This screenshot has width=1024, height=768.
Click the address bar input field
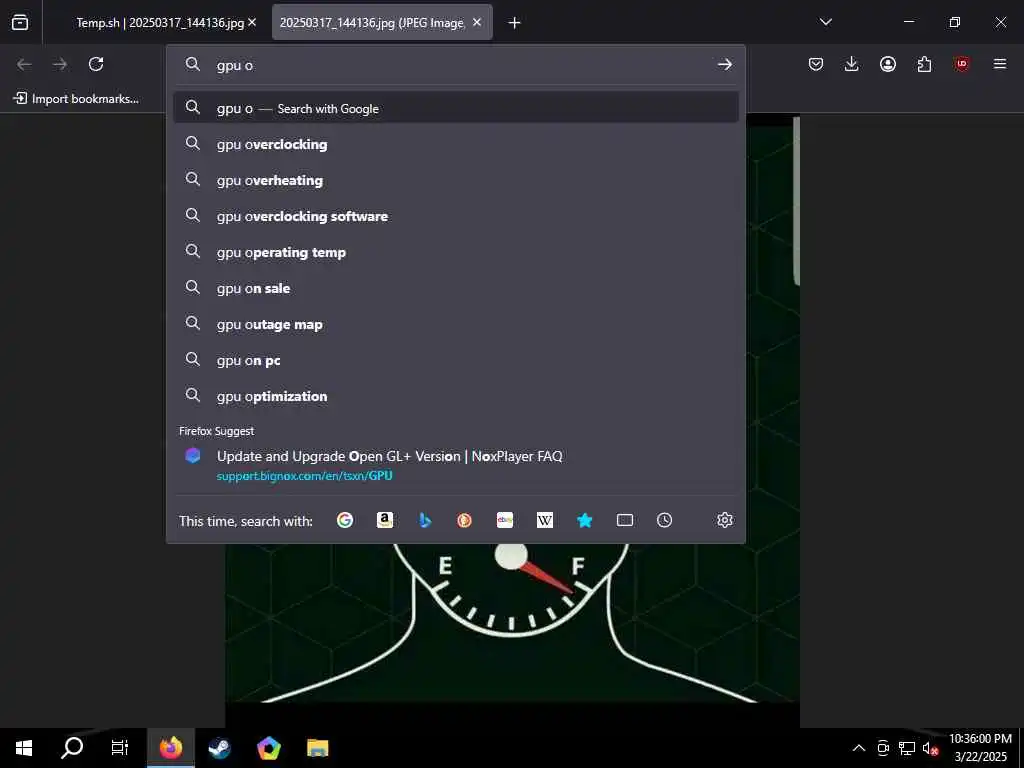(x=455, y=65)
